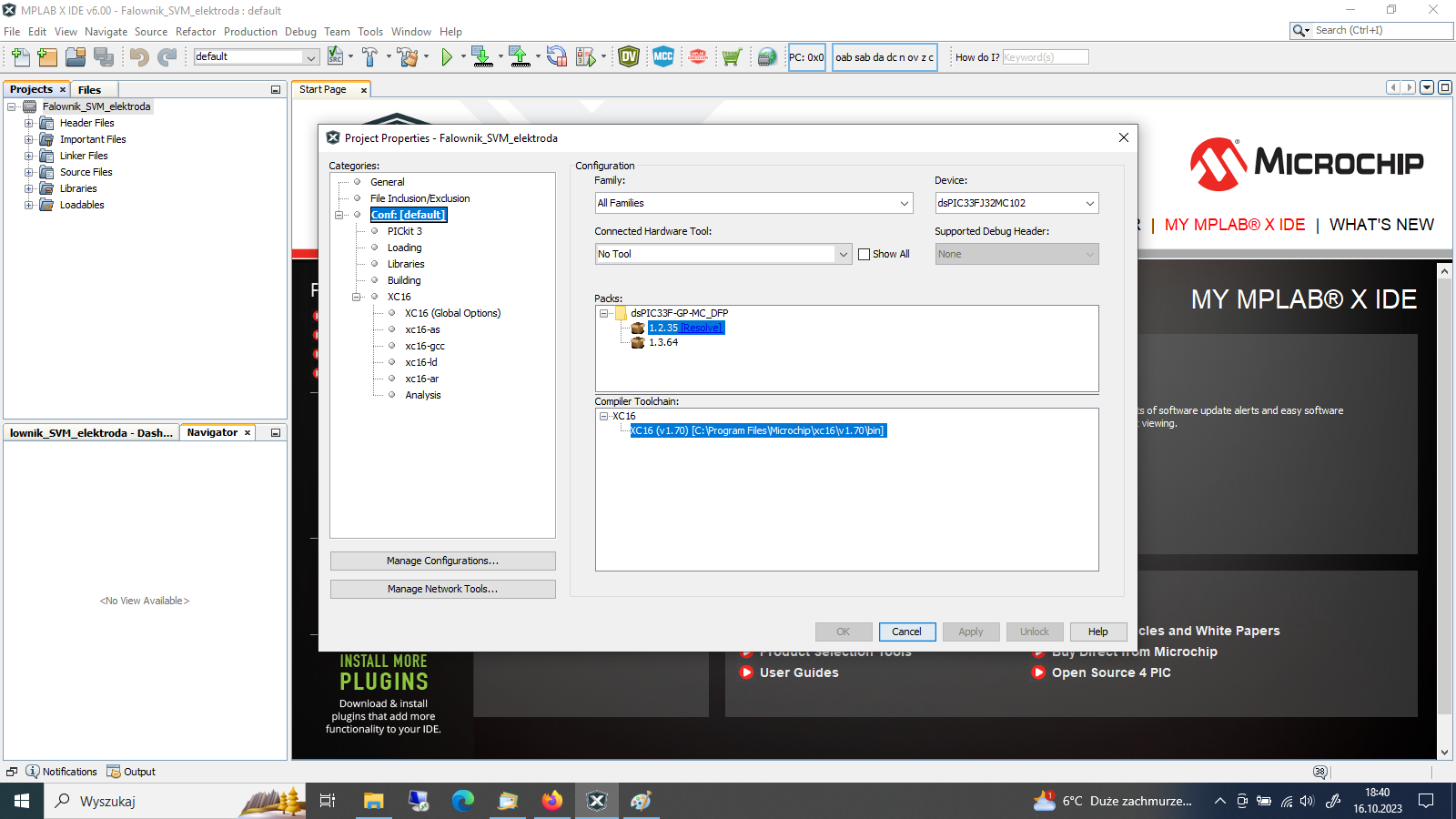Click the Help button in dialog
The height and width of the screenshot is (819, 1456).
point(1098,632)
